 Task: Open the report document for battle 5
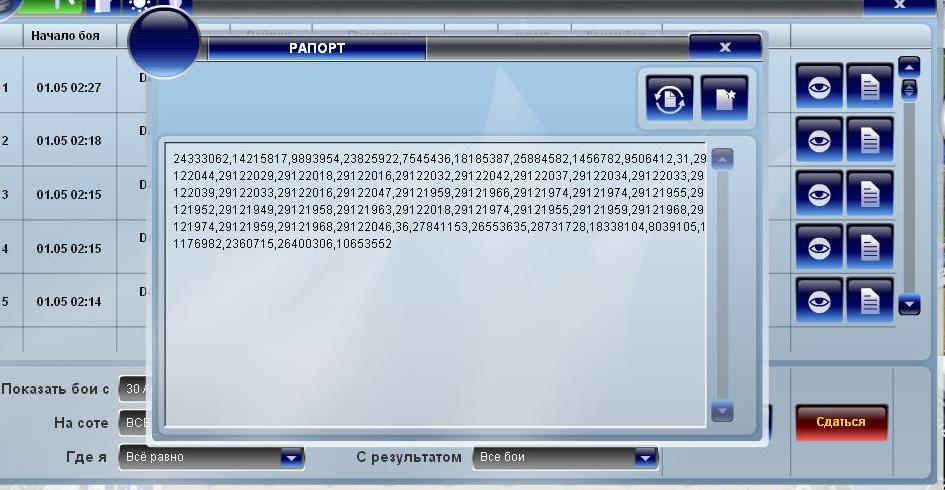(870, 300)
